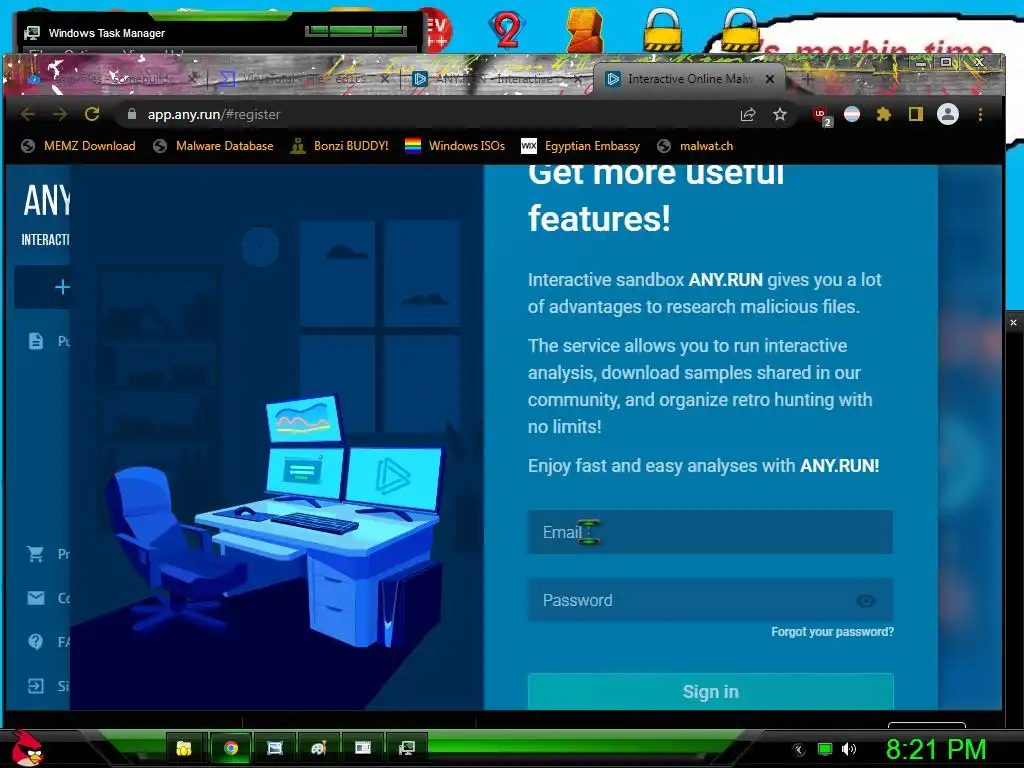1024x768 pixels.
Task: Click the green network tray icon
Action: [x=825, y=749]
